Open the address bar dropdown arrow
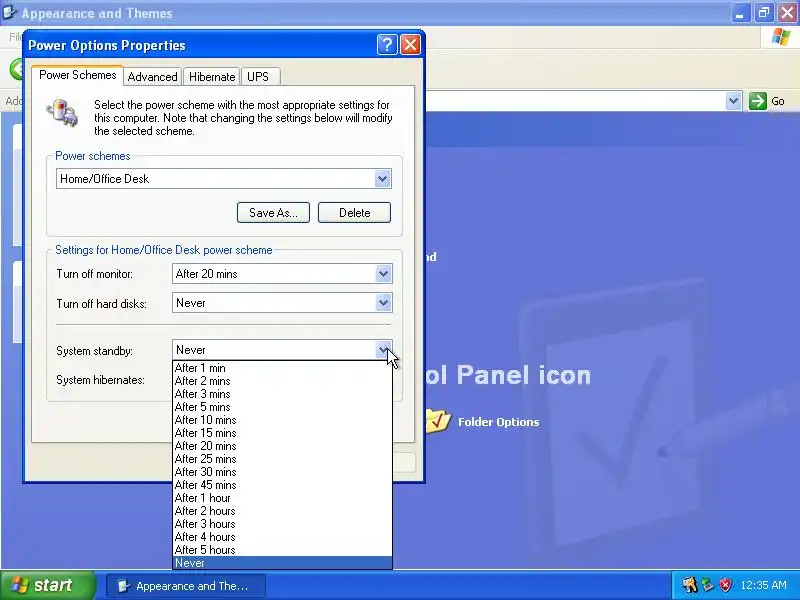This screenshot has height=600, width=800. [x=733, y=101]
